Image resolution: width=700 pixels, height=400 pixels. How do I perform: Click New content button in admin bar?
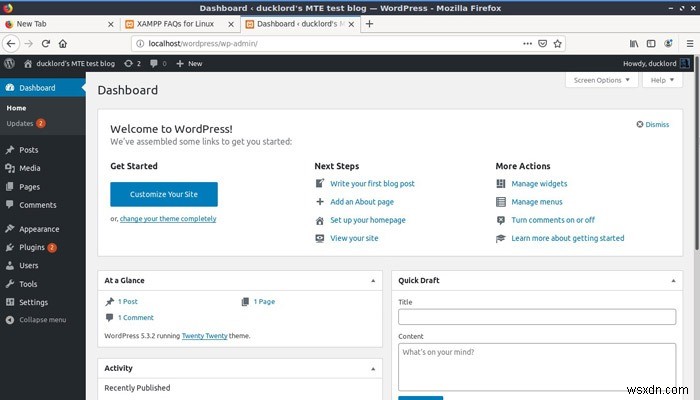[x=189, y=63]
